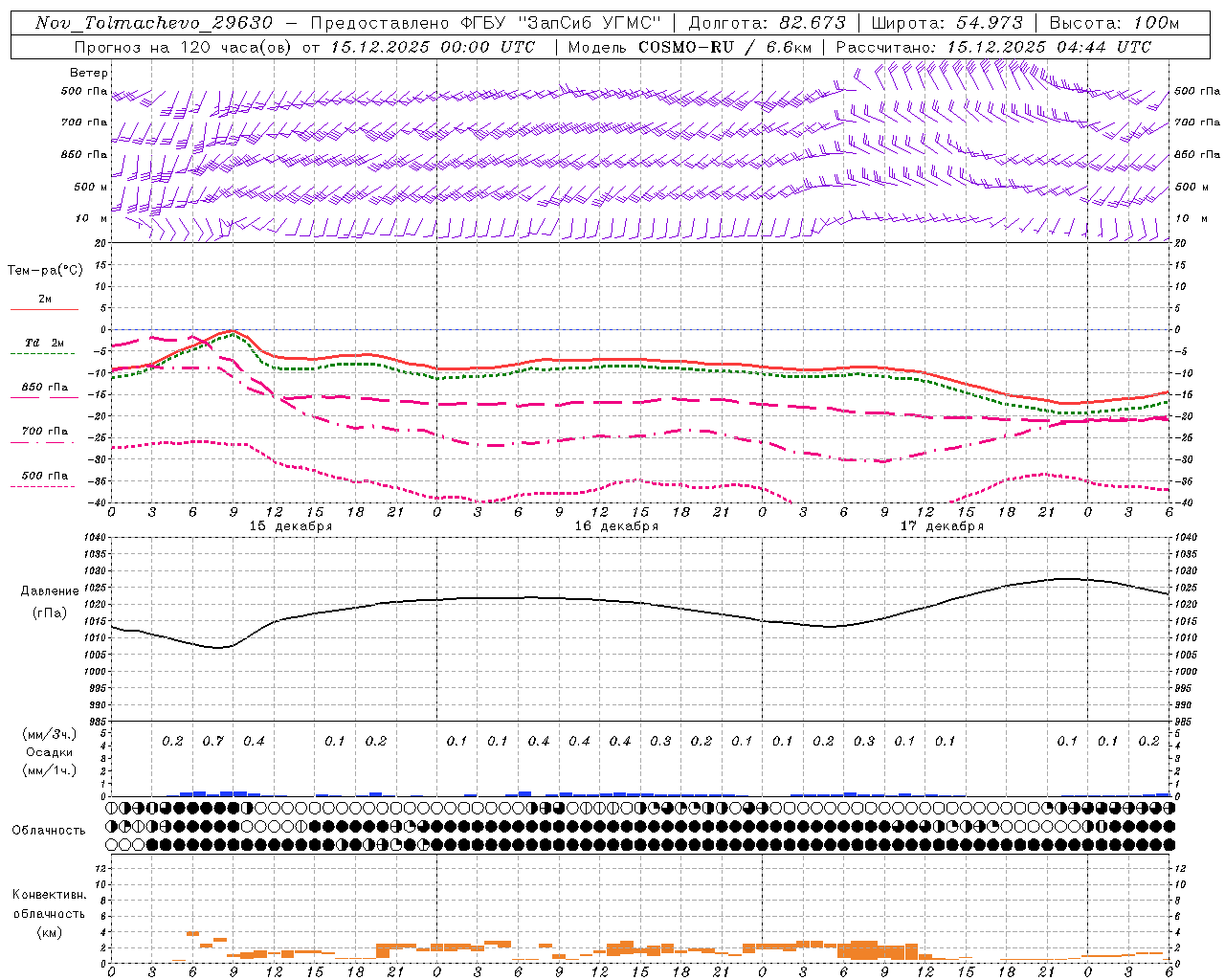1225x980 pixels.
Task: Click the 2м temperature legend line sample
Action: point(44,309)
